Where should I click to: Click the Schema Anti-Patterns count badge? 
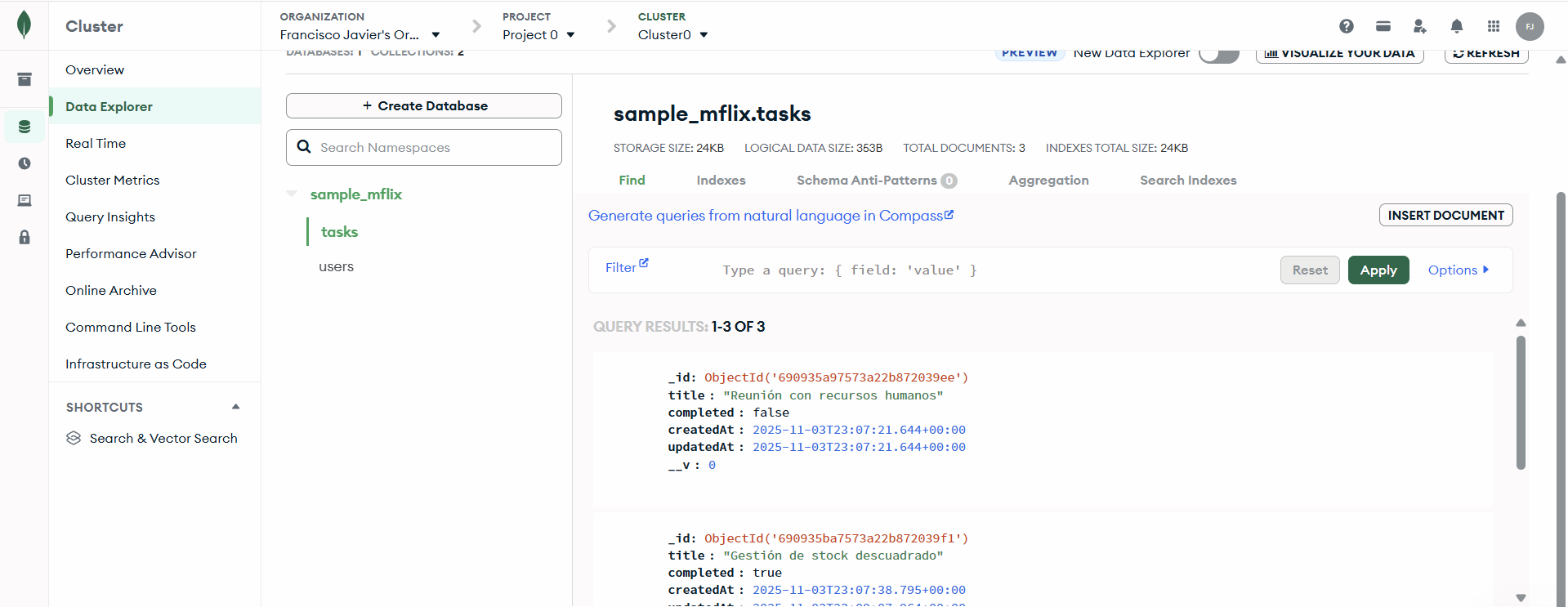click(949, 181)
